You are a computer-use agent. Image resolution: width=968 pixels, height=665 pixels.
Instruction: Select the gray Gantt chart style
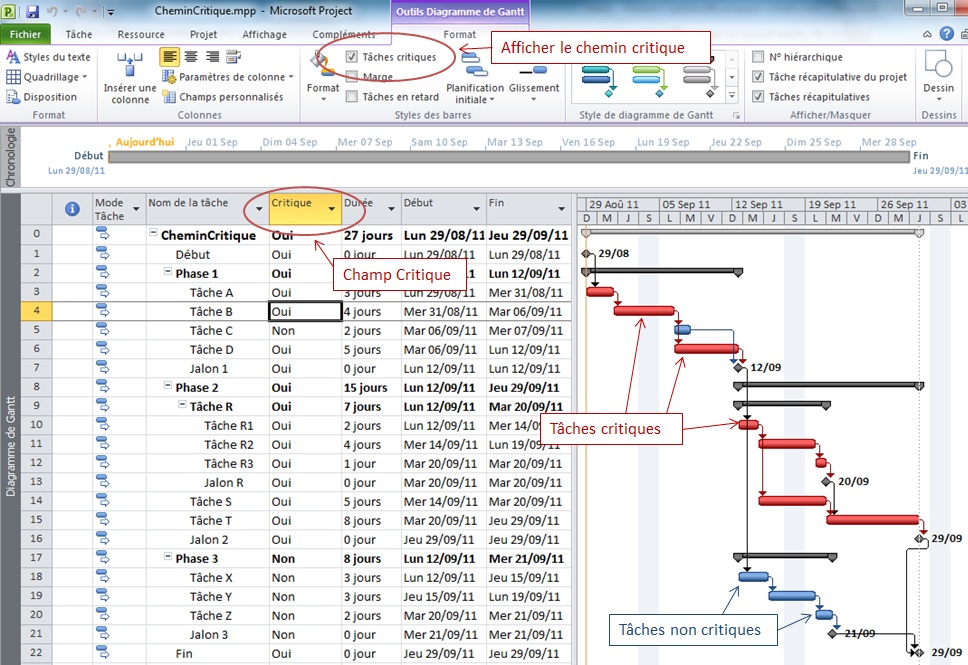coord(699,80)
